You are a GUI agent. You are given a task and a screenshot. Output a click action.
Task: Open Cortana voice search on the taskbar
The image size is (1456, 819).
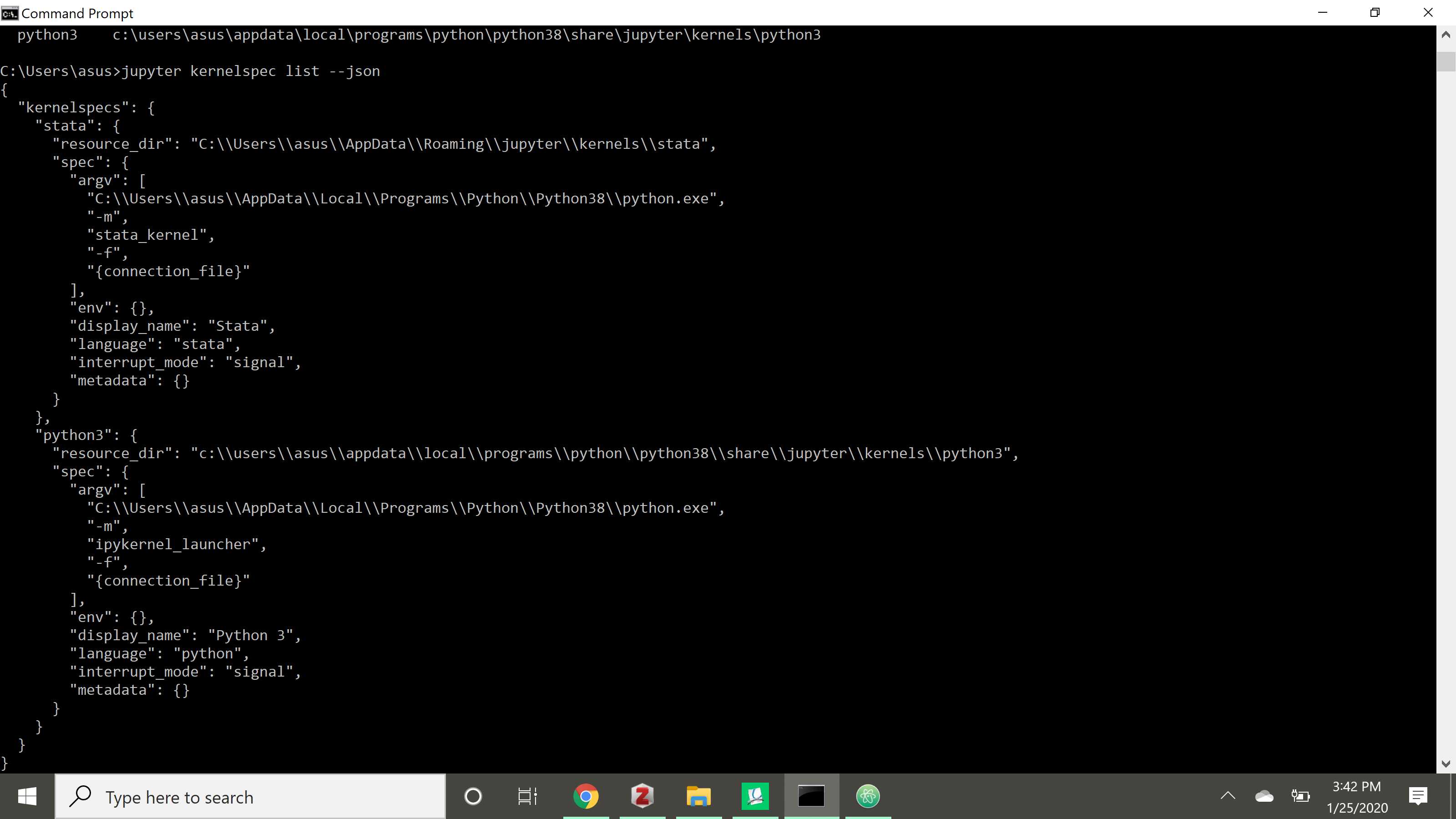coord(473,797)
